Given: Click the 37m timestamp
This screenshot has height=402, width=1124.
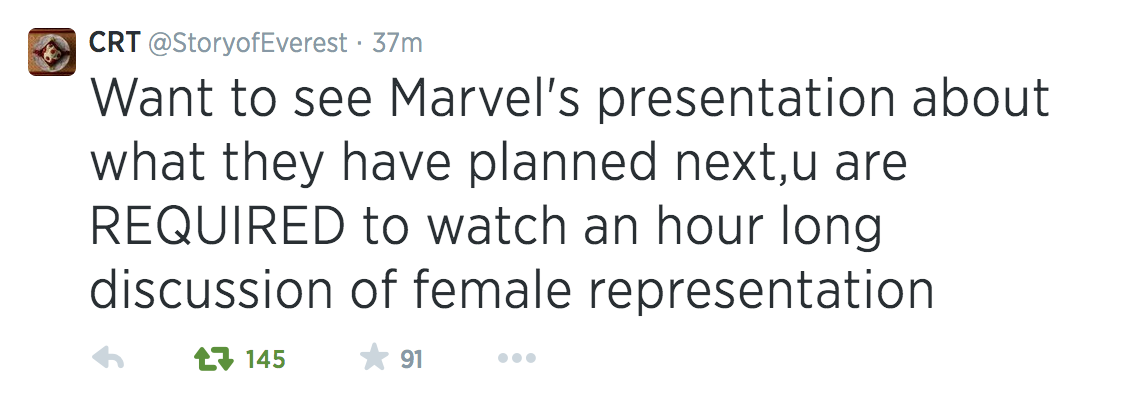Looking at the screenshot, I should tap(396, 43).
